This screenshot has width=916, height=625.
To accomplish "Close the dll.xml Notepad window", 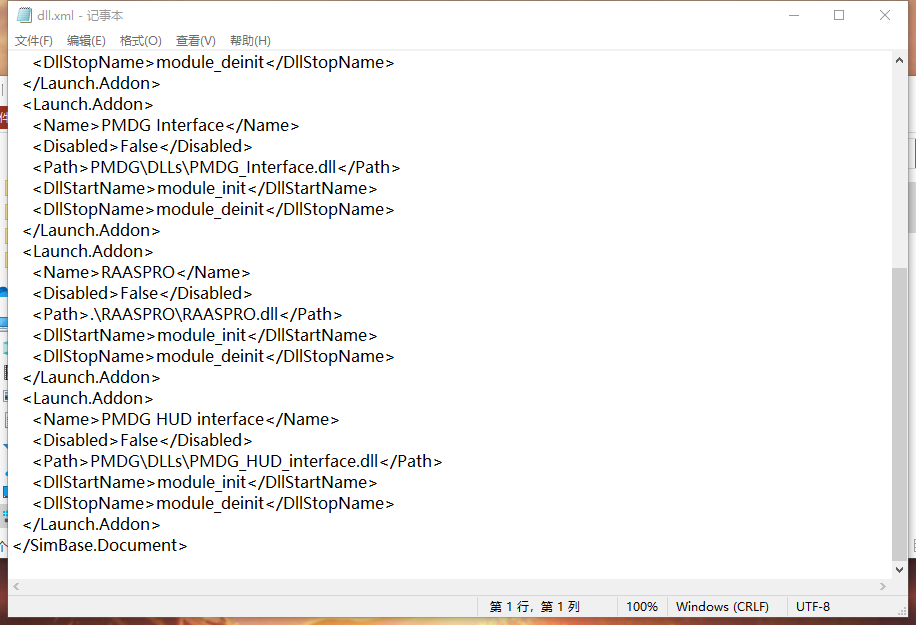I will pyautogui.click(x=885, y=15).
